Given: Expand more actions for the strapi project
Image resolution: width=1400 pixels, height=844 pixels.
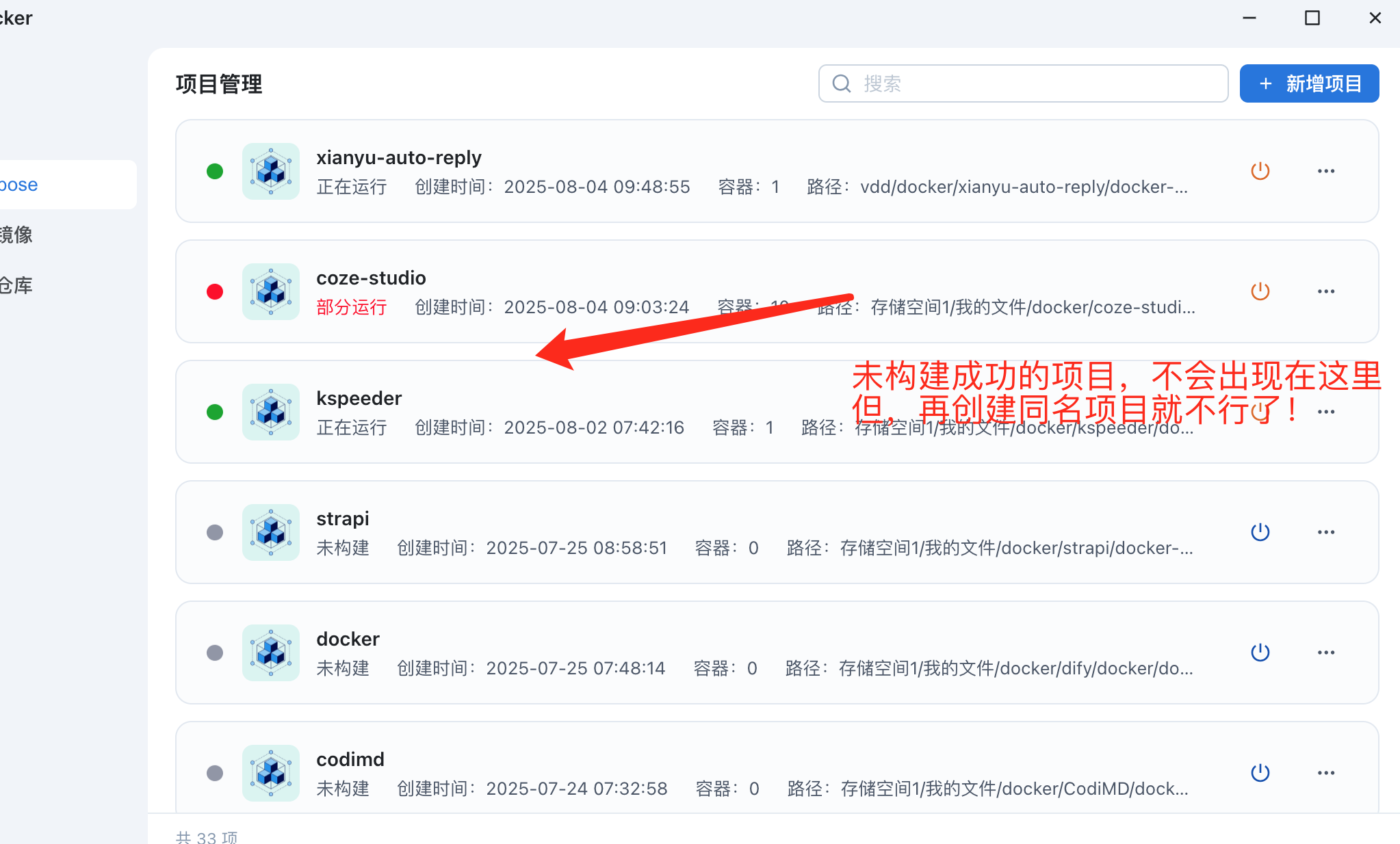Looking at the screenshot, I should click(x=1325, y=532).
